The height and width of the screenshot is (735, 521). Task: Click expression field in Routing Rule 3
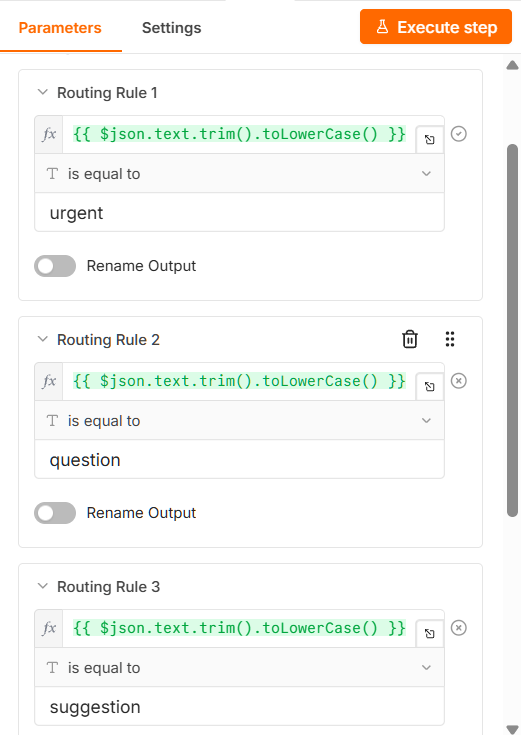(x=239, y=629)
